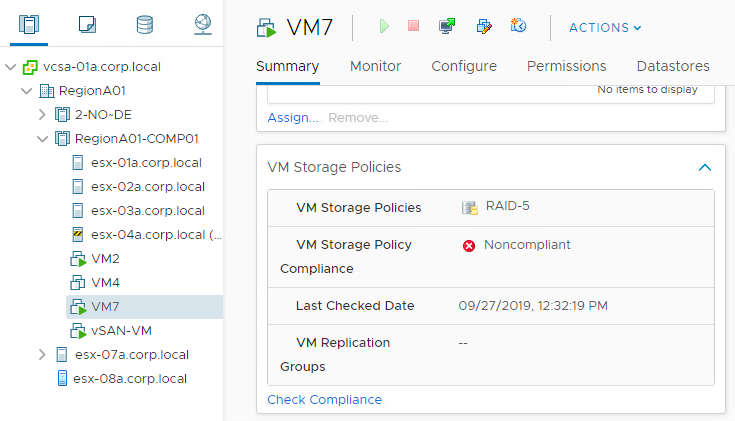This screenshot has width=735, height=421.
Task: Open the Edit Settings icon for VM7
Action: (x=484, y=26)
